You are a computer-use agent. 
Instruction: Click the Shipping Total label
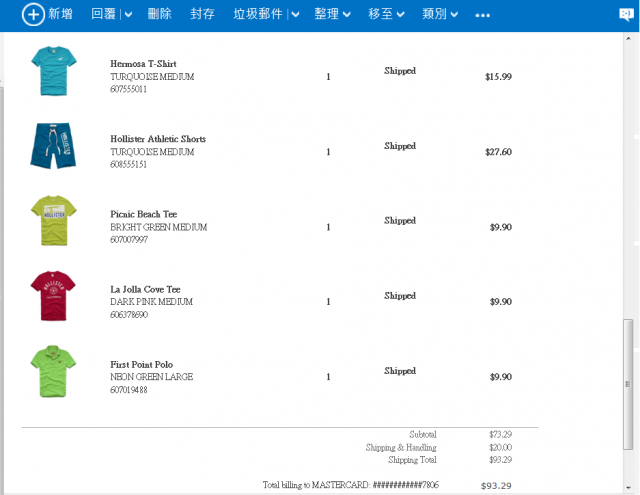412,460
